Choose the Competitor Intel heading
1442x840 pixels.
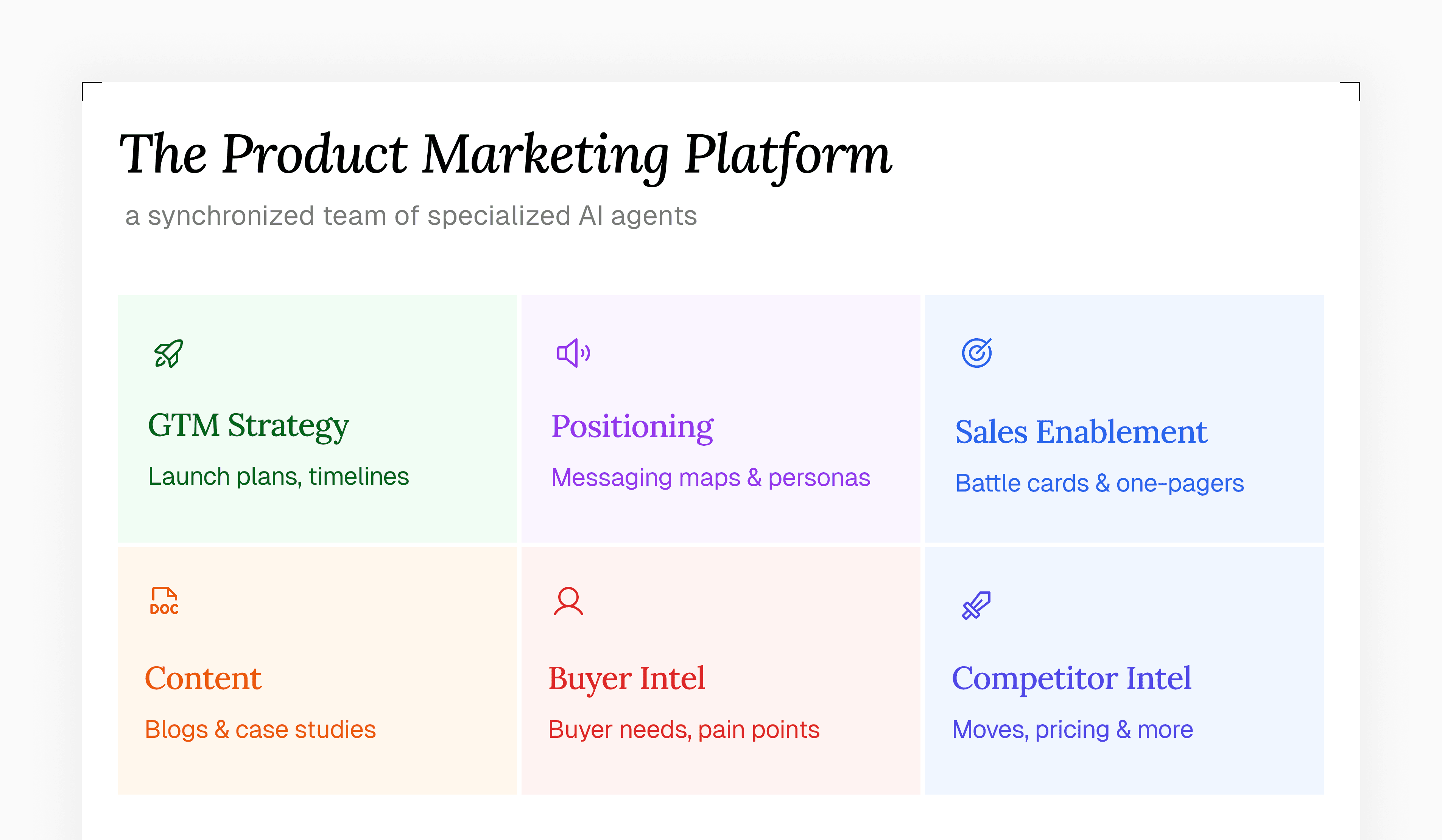(1071, 679)
